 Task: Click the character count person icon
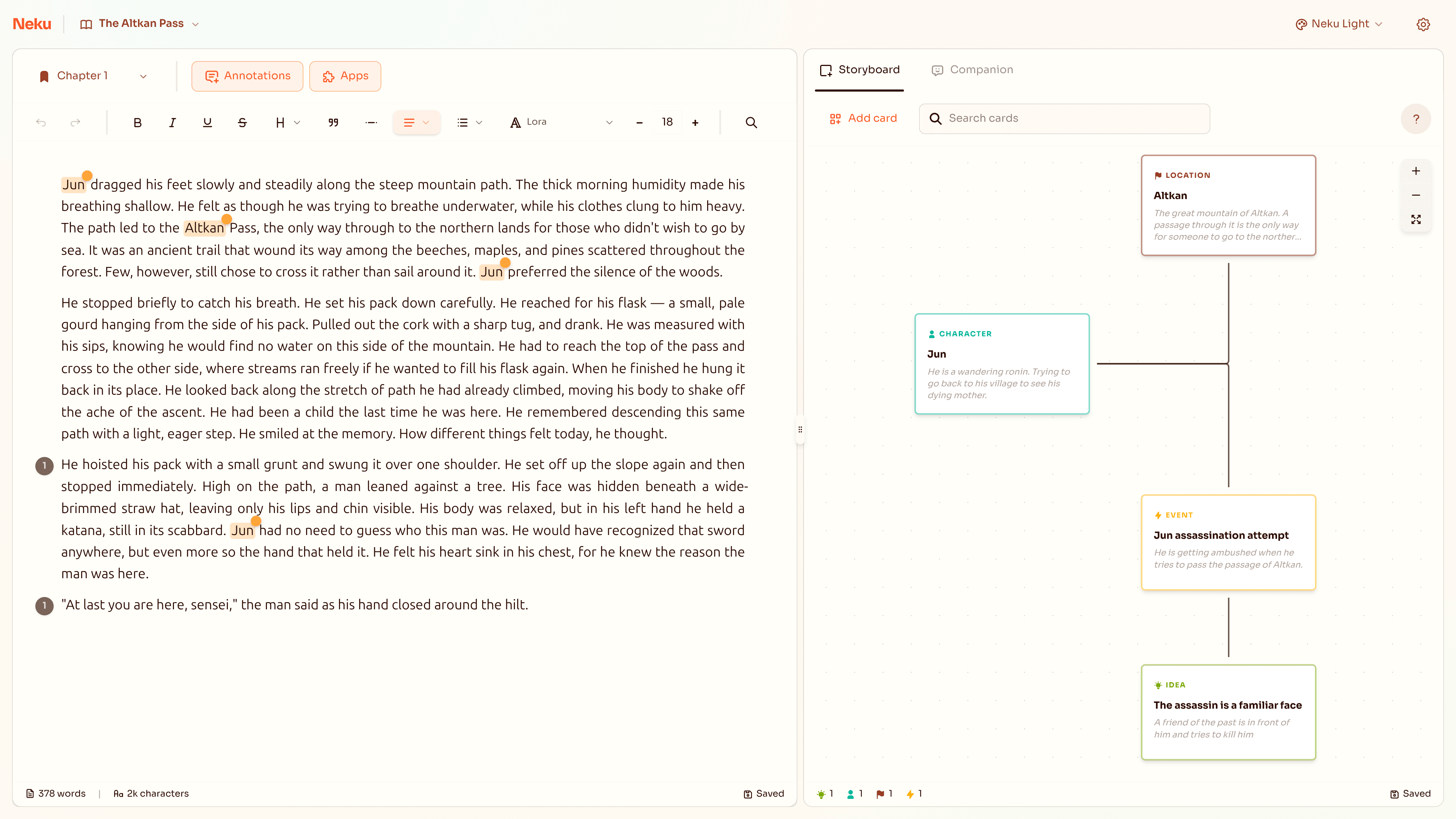tap(850, 794)
